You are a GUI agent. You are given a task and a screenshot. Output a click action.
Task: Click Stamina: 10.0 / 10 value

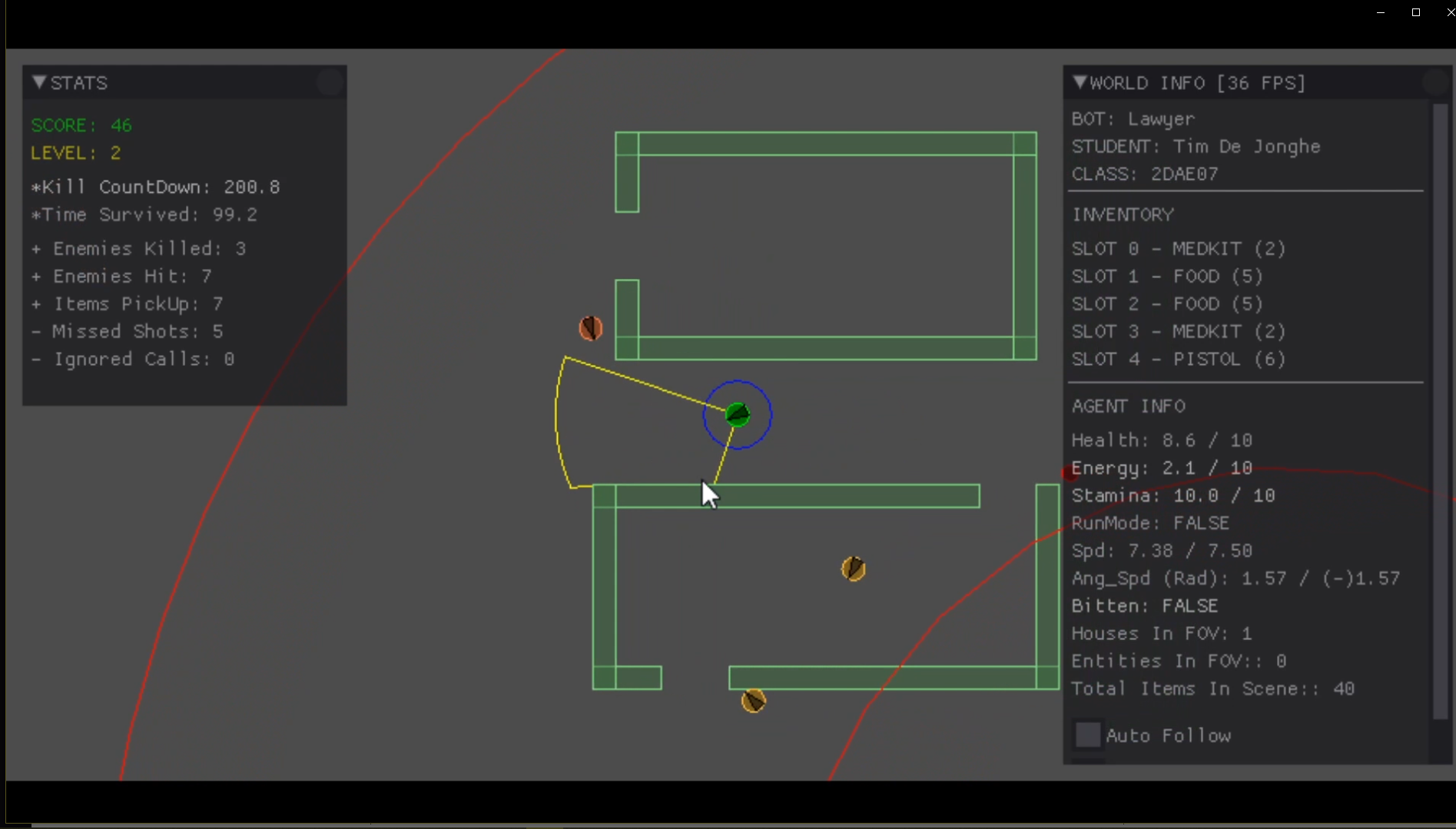tap(1173, 496)
